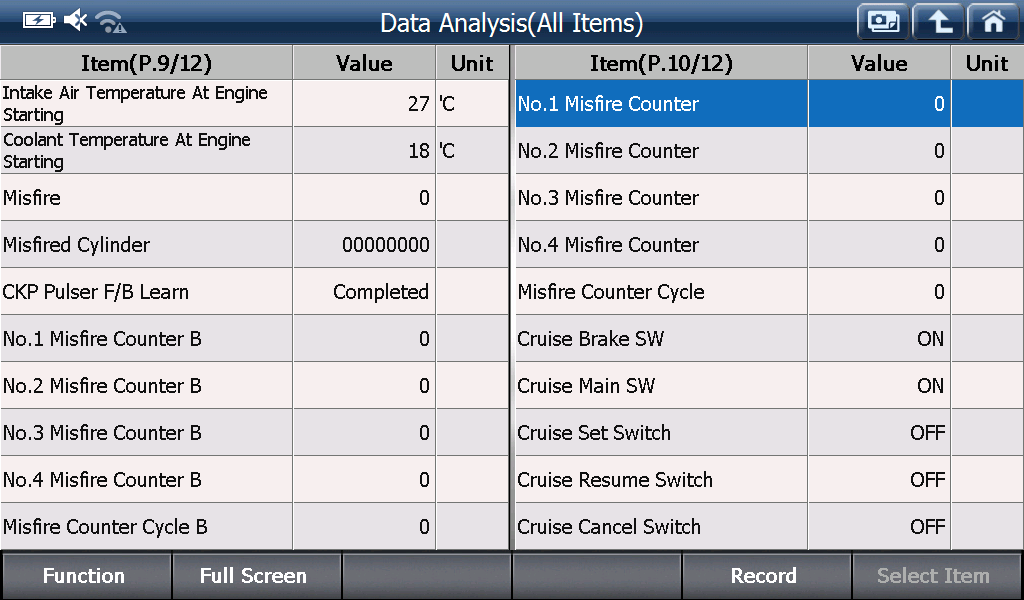Tap the muted speaker status icon
Screen dimensions: 1024x600
[x=75, y=20]
